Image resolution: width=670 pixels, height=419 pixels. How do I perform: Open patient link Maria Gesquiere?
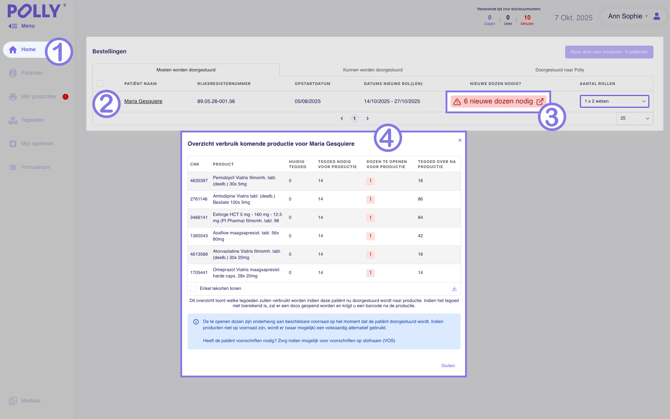click(143, 101)
